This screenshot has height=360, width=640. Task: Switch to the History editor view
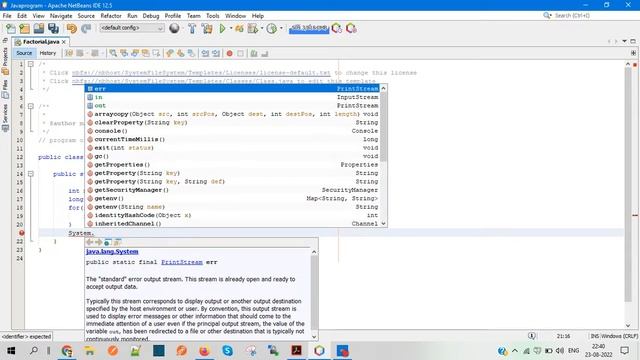pos(48,53)
